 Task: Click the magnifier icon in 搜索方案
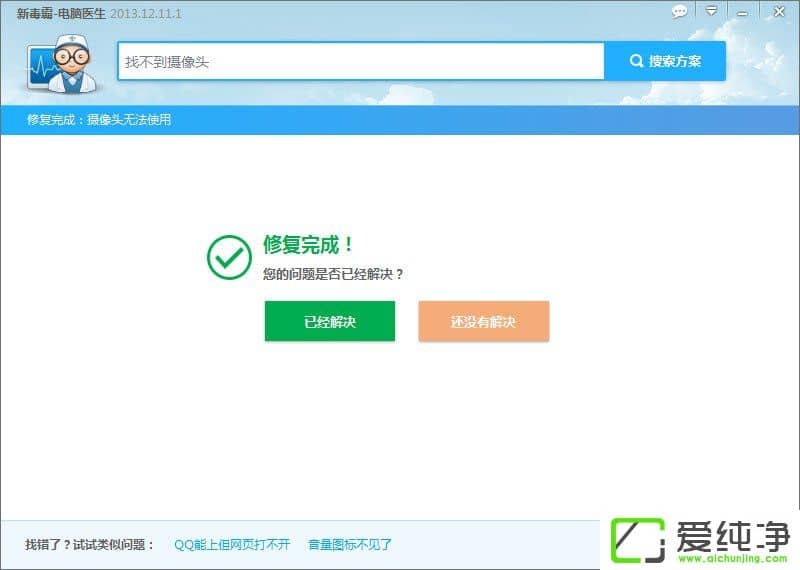point(636,62)
